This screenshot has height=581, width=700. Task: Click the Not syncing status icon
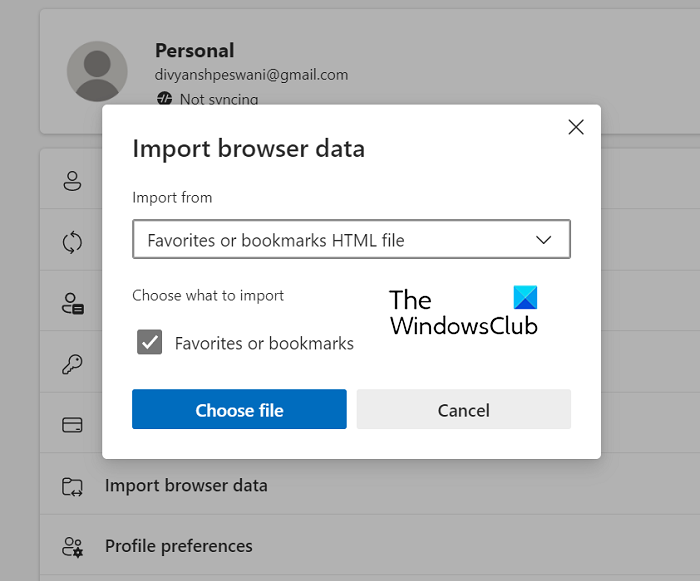(x=164, y=99)
